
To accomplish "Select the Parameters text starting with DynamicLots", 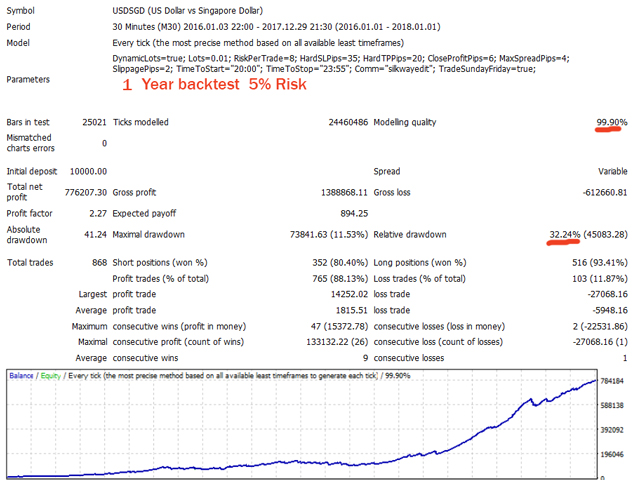I will pyautogui.click(x=341, y=64).
